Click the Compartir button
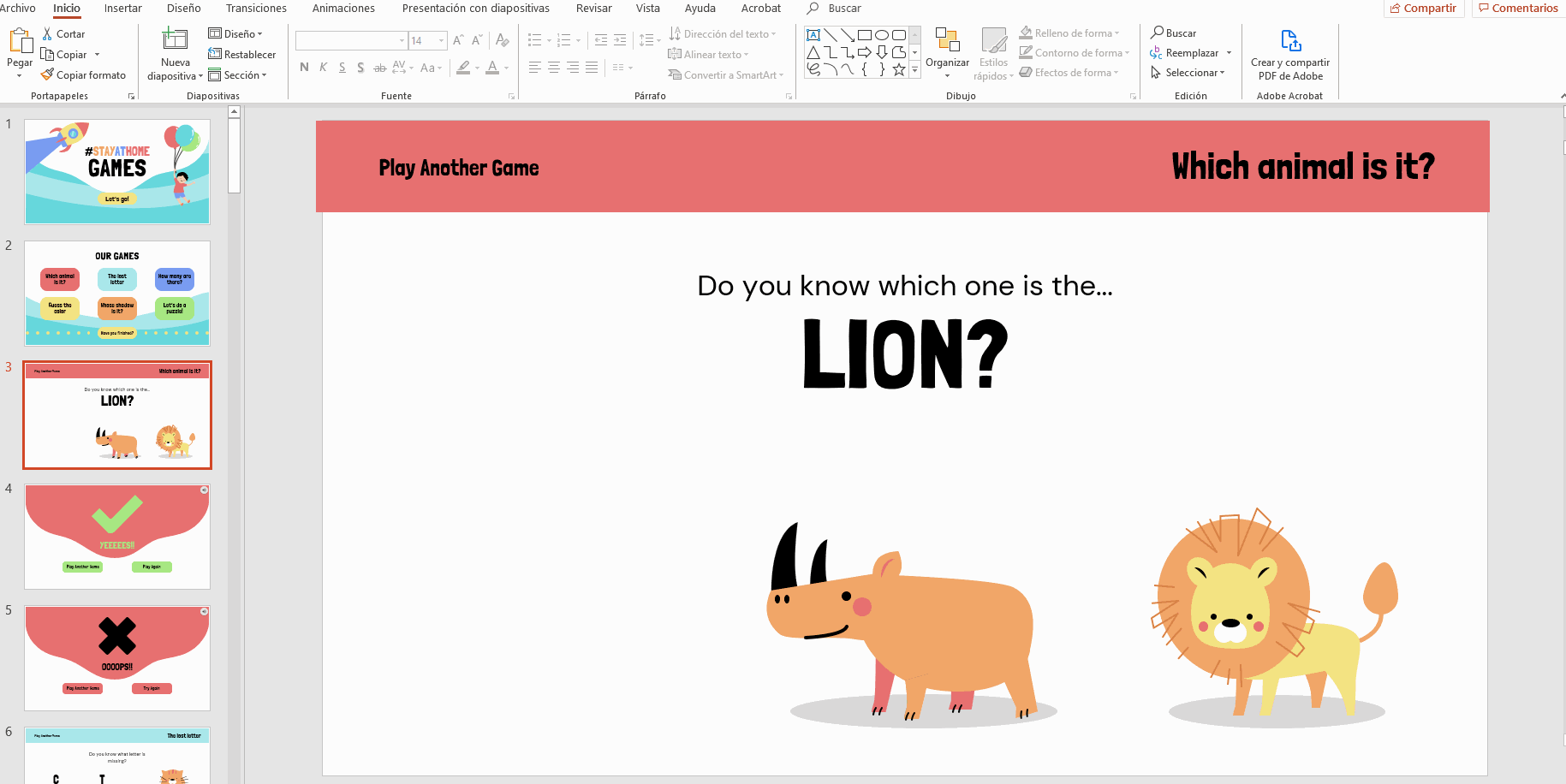The image size is (1566, 784). click(1422, 9)
